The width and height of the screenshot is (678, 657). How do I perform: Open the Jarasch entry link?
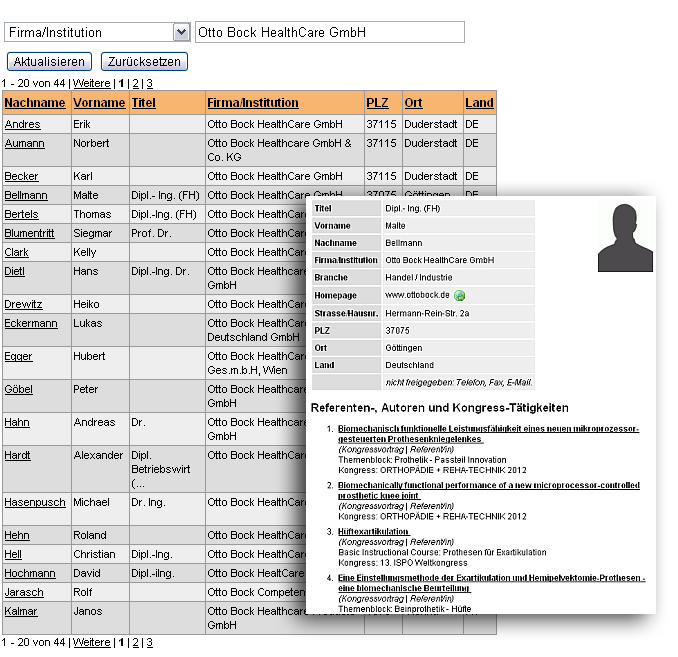24,592
